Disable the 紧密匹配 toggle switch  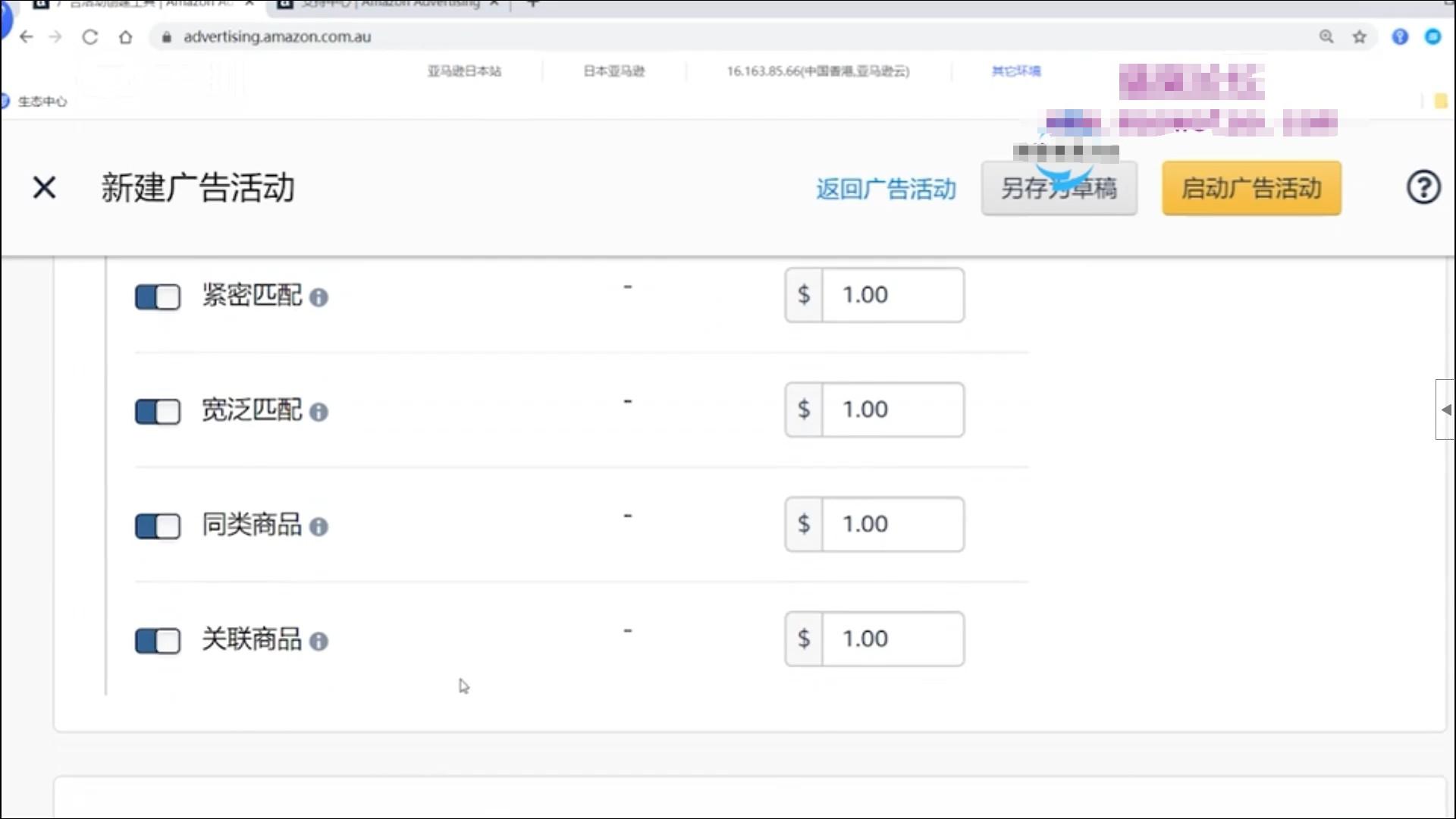tap(157, 297)
